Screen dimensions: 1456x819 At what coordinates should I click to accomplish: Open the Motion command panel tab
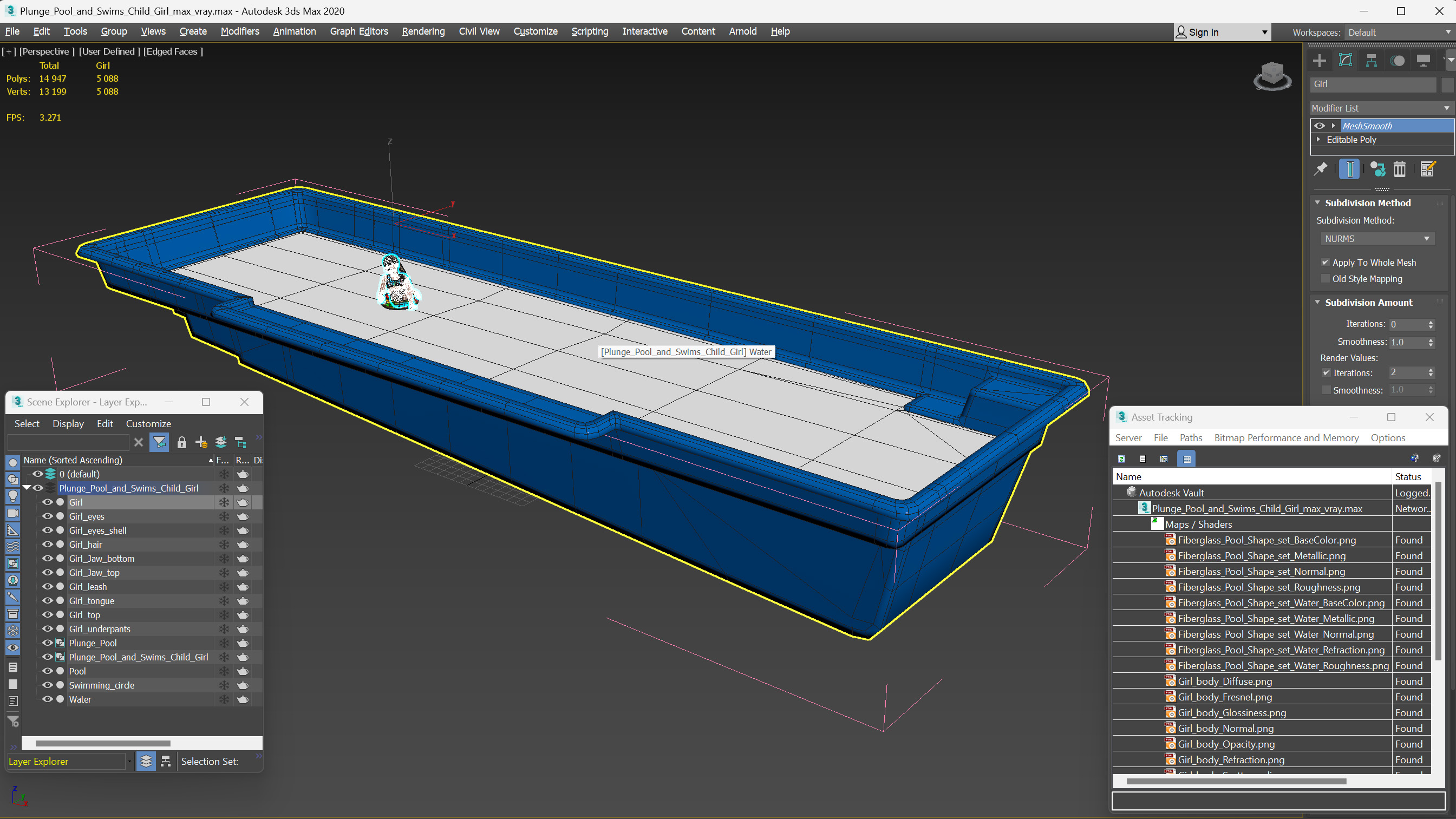(1397, 61)
